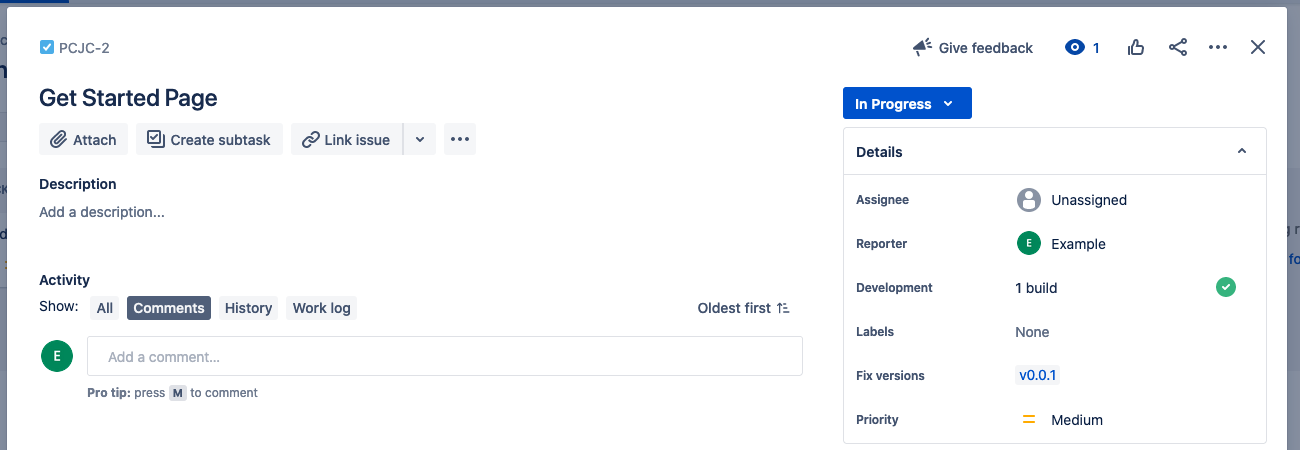Click the Attach button
Screen dimensions: 1300x450
[x=84, y=140]
